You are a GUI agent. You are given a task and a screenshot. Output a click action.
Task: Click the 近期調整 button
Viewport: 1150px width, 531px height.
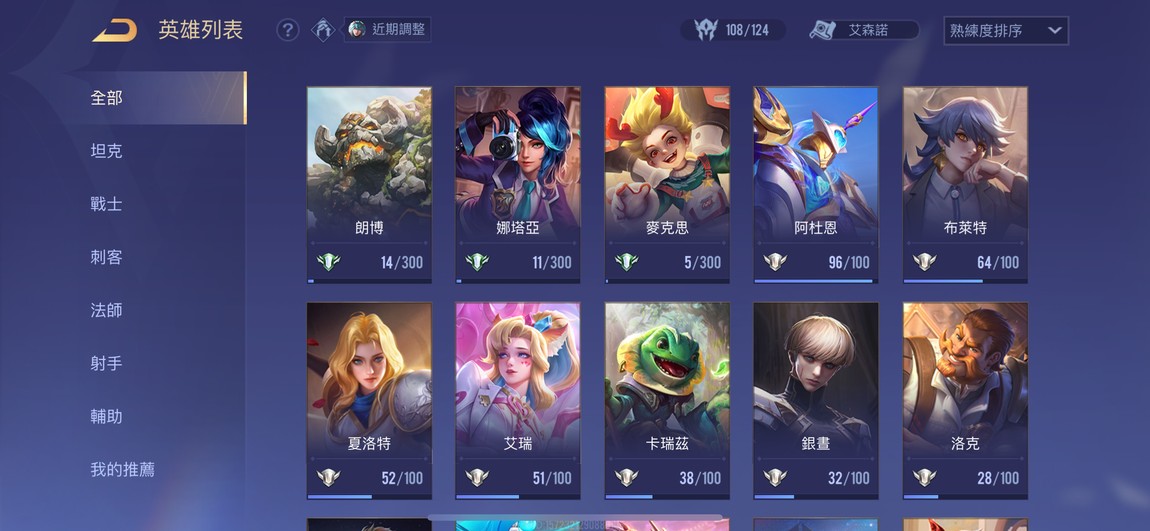tap(387, 29)
